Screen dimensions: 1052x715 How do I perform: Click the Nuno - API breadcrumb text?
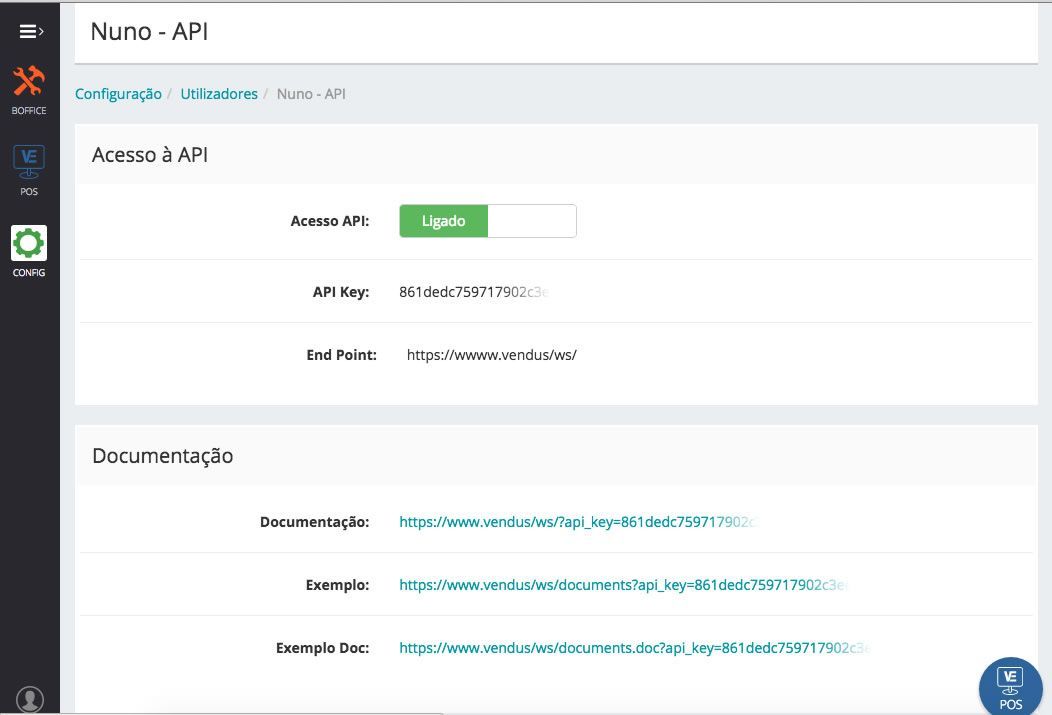coord(311,94)
